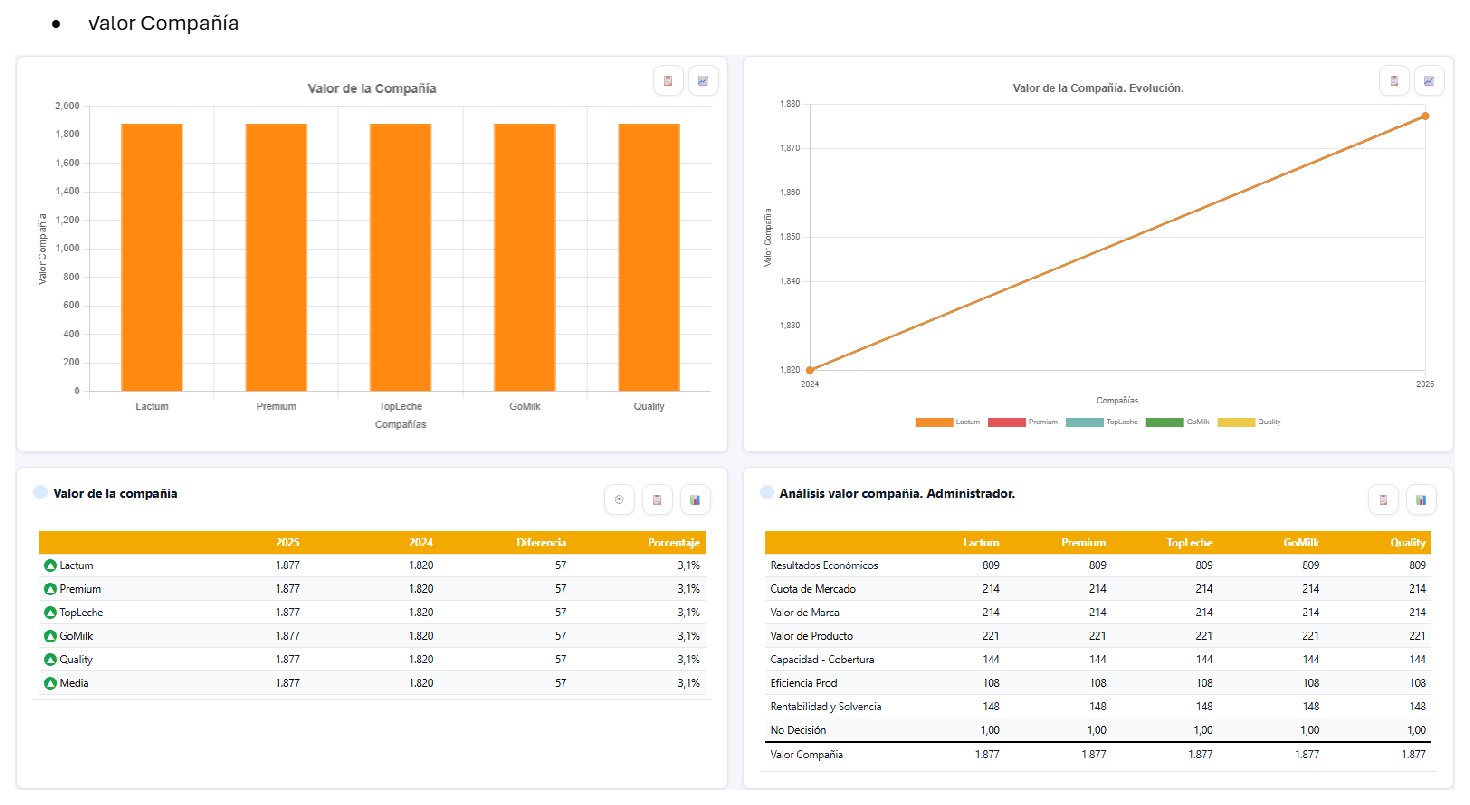
Task: Click the Eficiencia Prod row label
Action: point(803,683)
